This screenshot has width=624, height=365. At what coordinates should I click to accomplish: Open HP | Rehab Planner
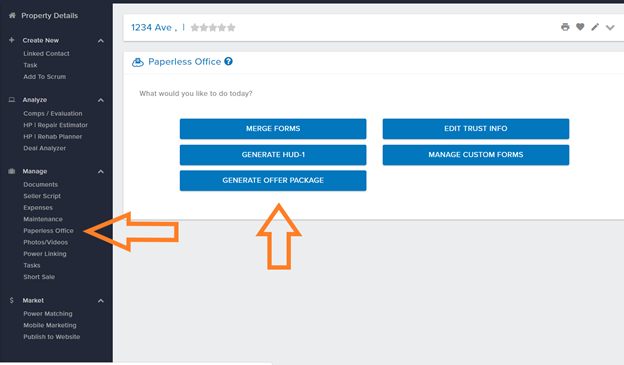pyautogui.click(x=53, y=137)
